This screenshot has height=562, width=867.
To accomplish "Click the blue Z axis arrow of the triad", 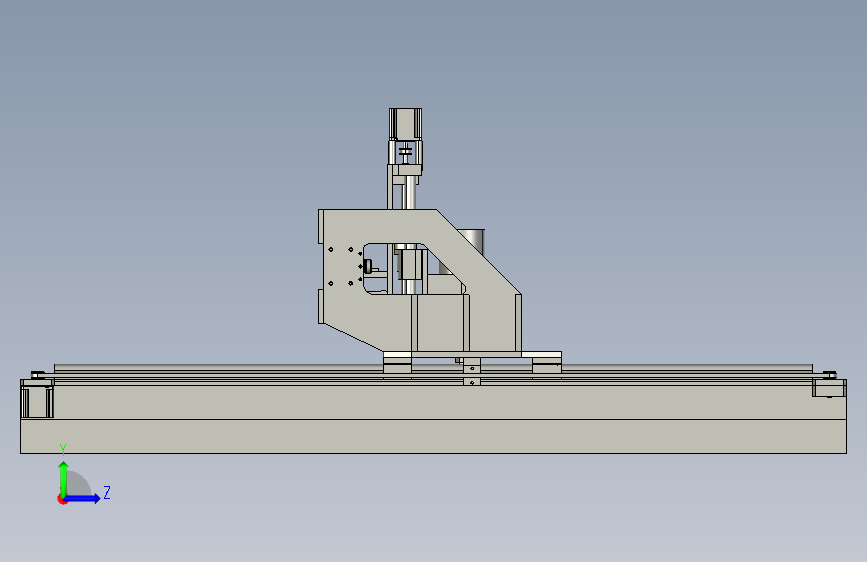I will (83, 498).
